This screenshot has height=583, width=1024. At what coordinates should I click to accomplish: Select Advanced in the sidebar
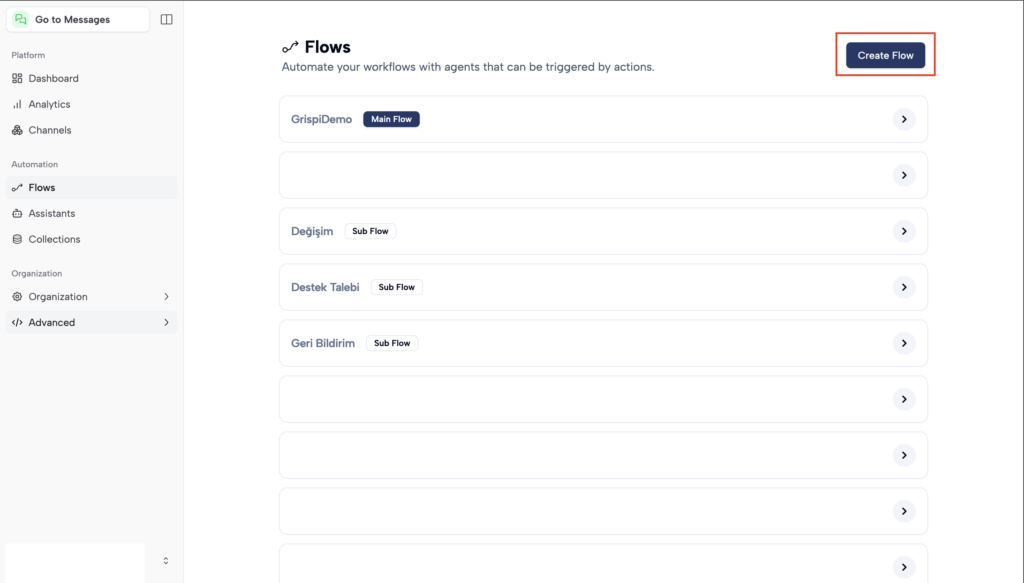point(52,323)
